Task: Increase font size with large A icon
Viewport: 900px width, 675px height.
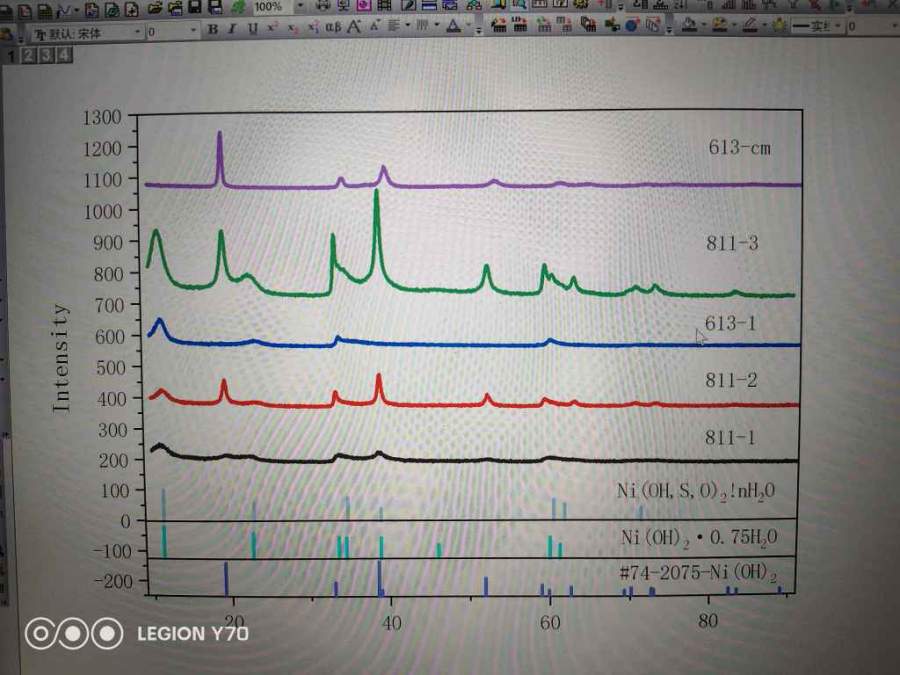Action: pyautogui.click(x=354, y=27)
